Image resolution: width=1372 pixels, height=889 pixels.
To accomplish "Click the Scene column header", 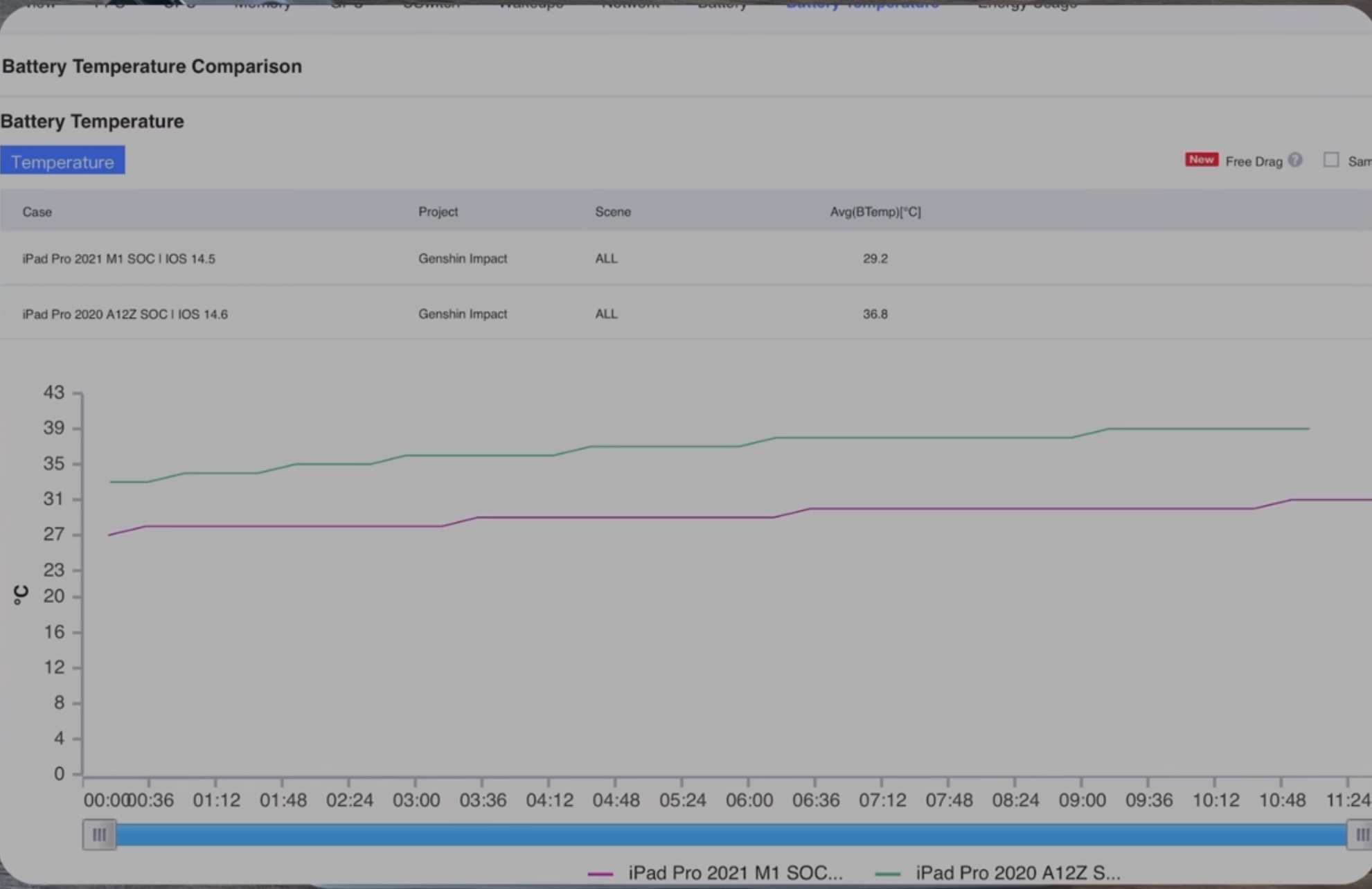I will coord(612,212).
